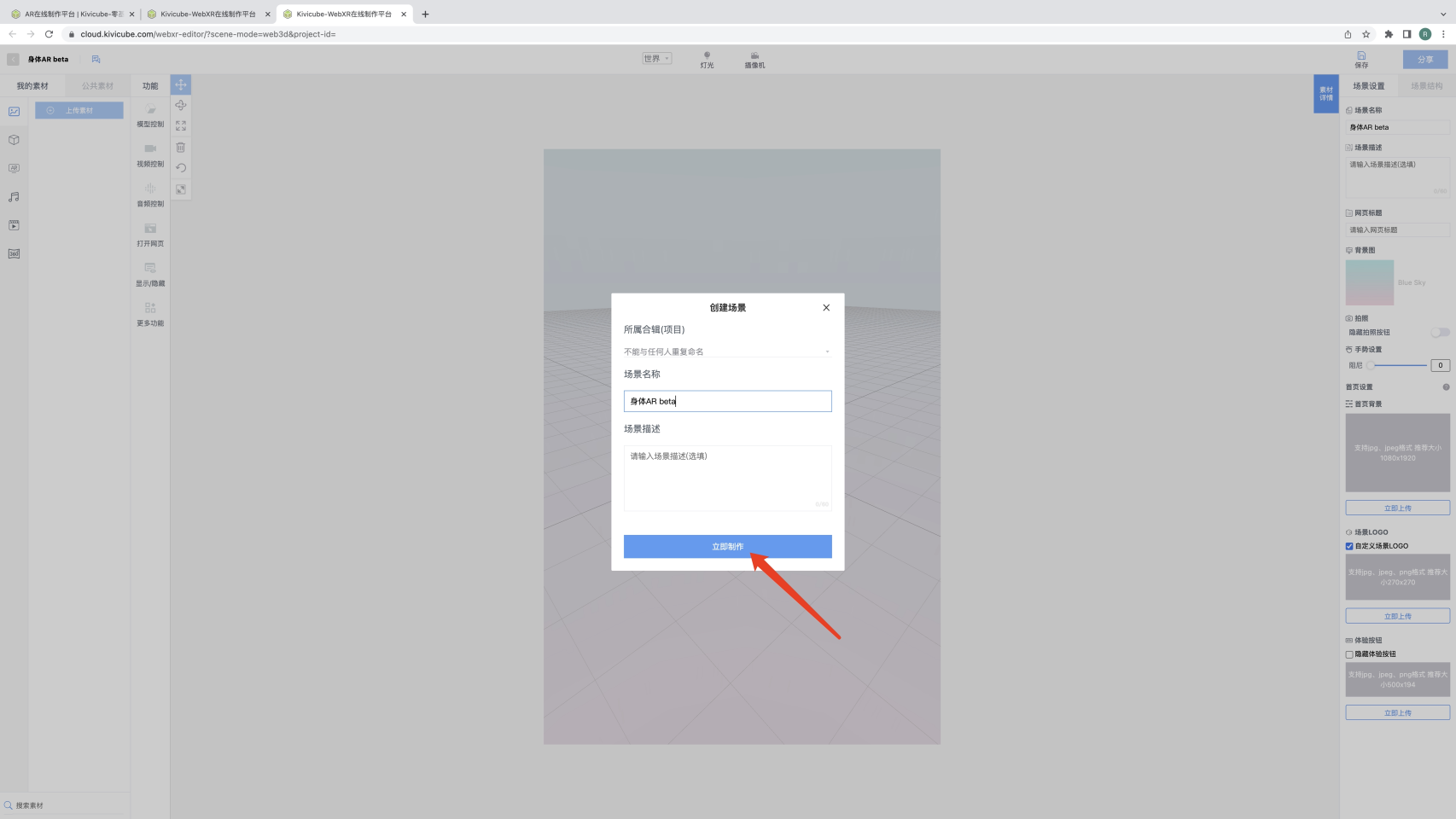Screen dimensions: 1456x819
Task: Open the 3D model assets sidebar icon
Action: (14, 140)
